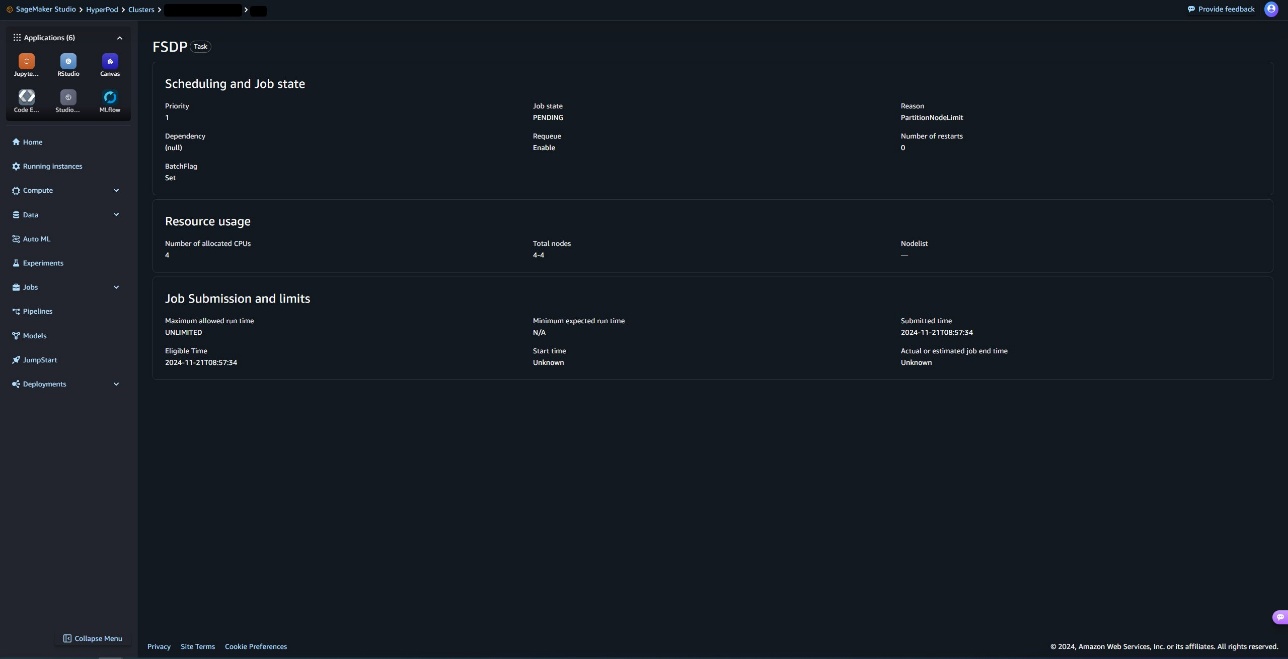Open the Canvas application icon
The image size is (1288, 659).
tap(110, 62)
